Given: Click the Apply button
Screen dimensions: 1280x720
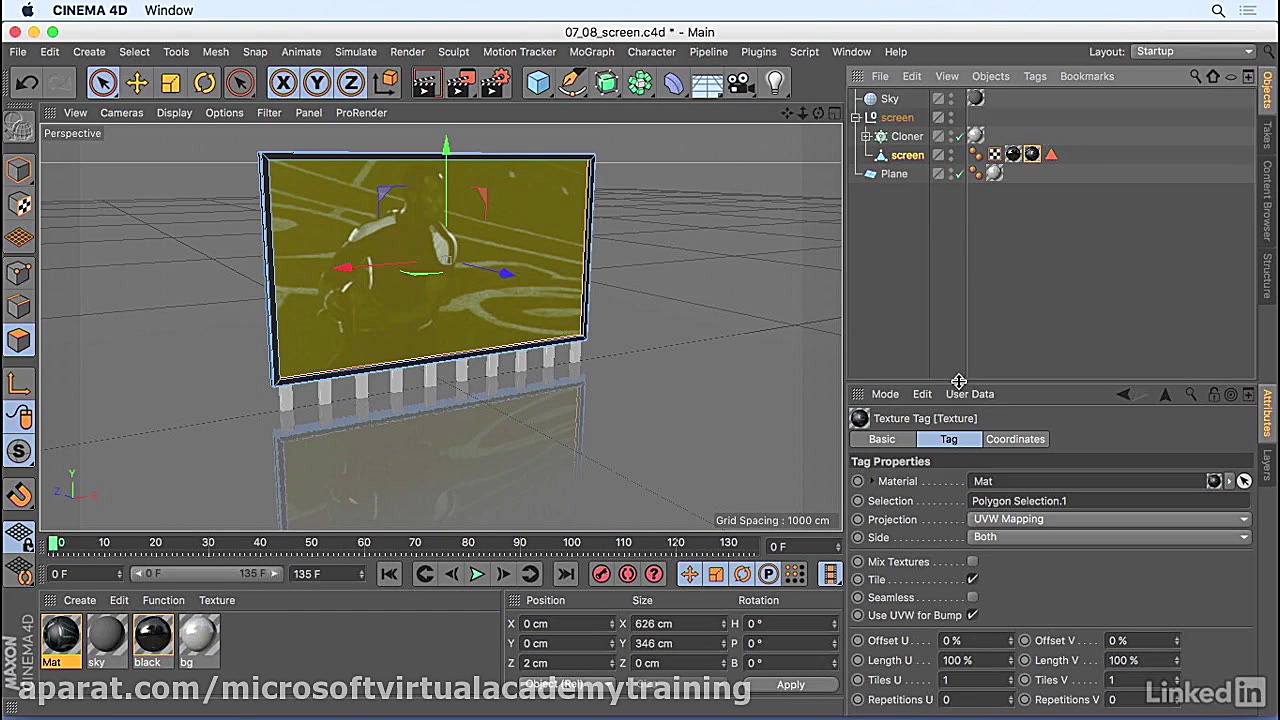Looking at the screenshot, I should (790, 685).
